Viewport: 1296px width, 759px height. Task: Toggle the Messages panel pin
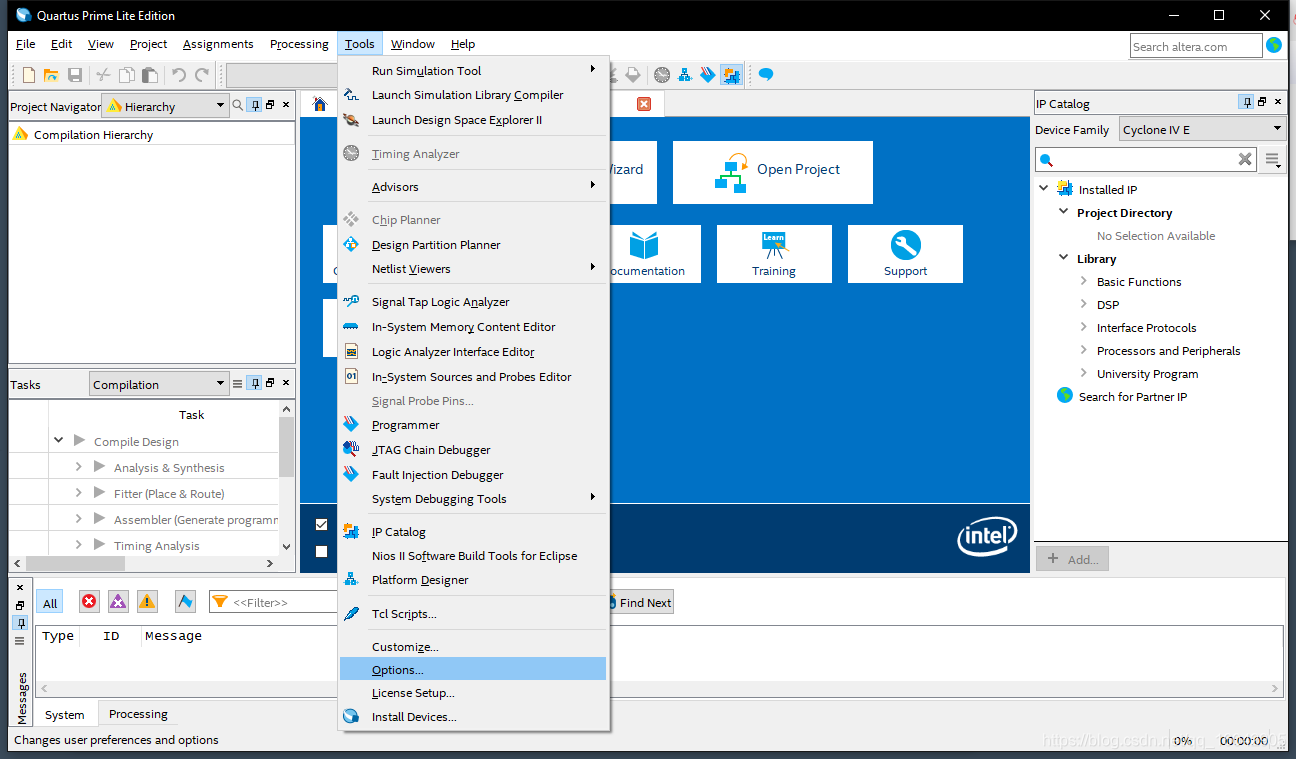point(20,623)
